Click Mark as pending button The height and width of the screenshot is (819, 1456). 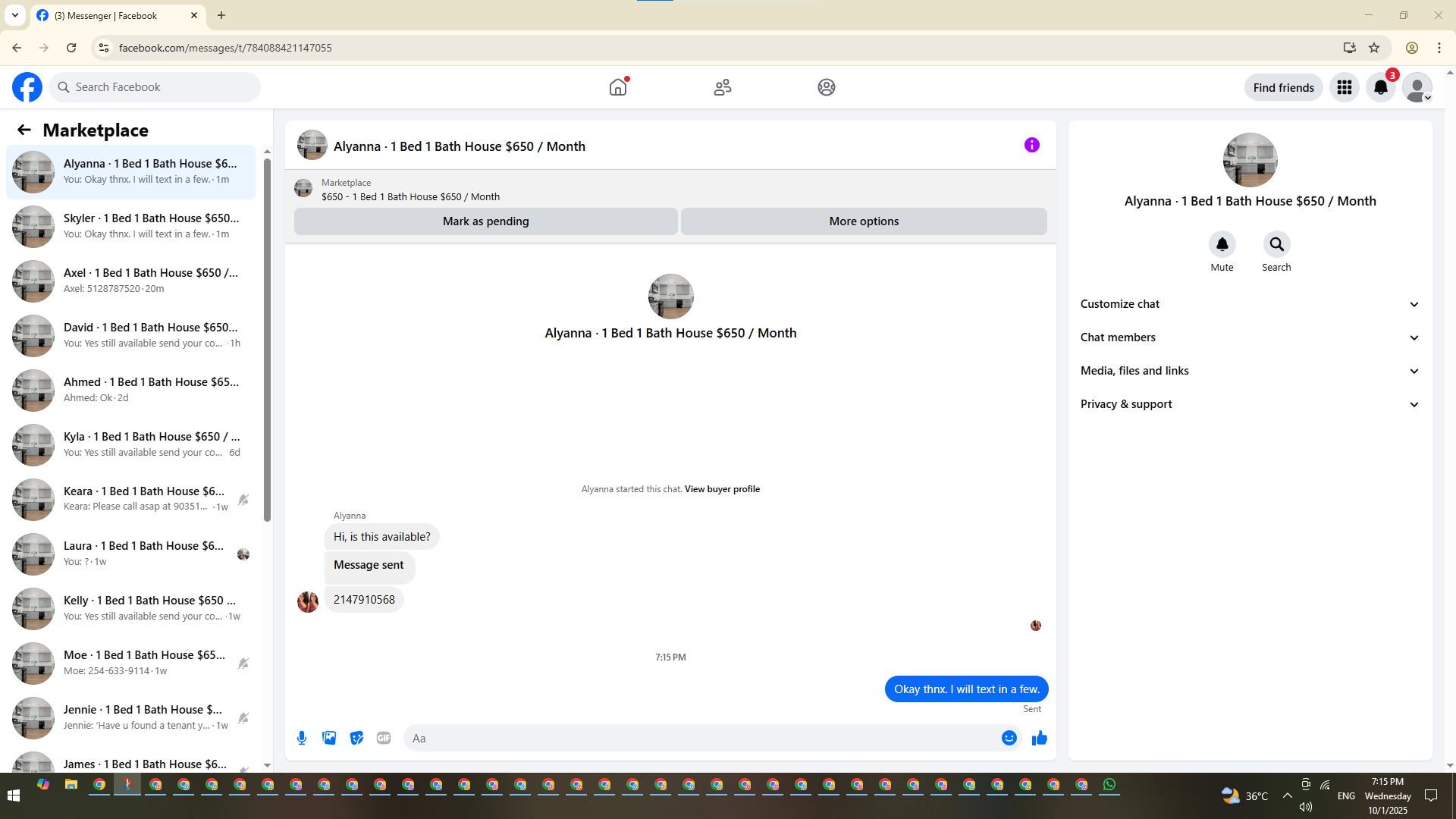click(486, 221)
